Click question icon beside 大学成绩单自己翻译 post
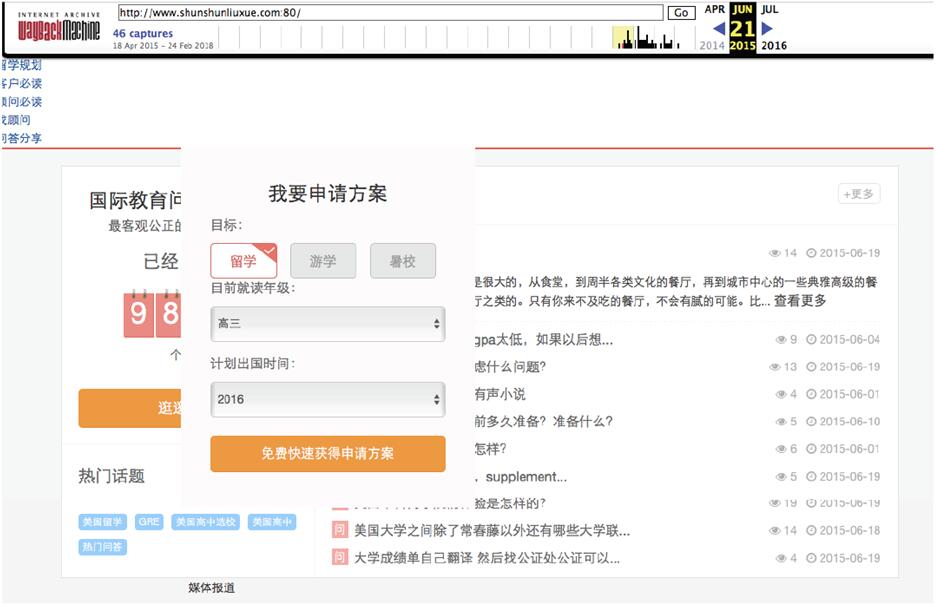 (x=339, y=557)
